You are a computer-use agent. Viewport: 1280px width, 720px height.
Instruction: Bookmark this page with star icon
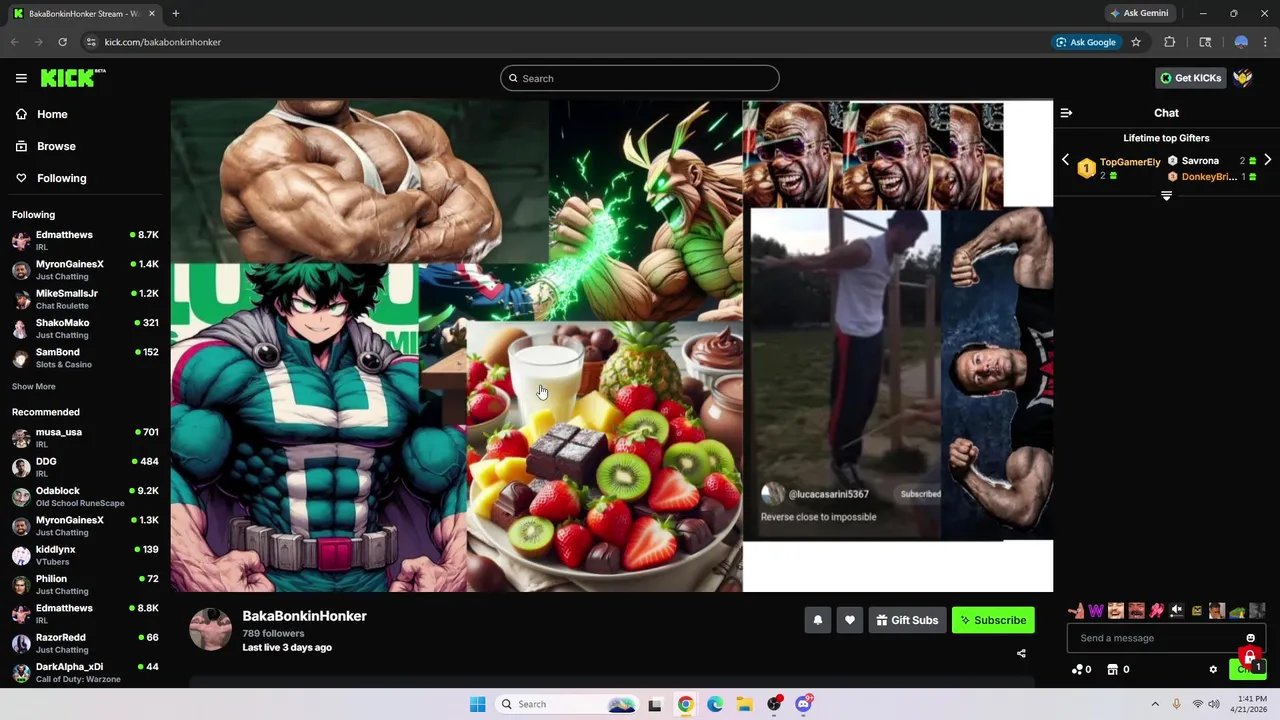tap(1136, 42)
